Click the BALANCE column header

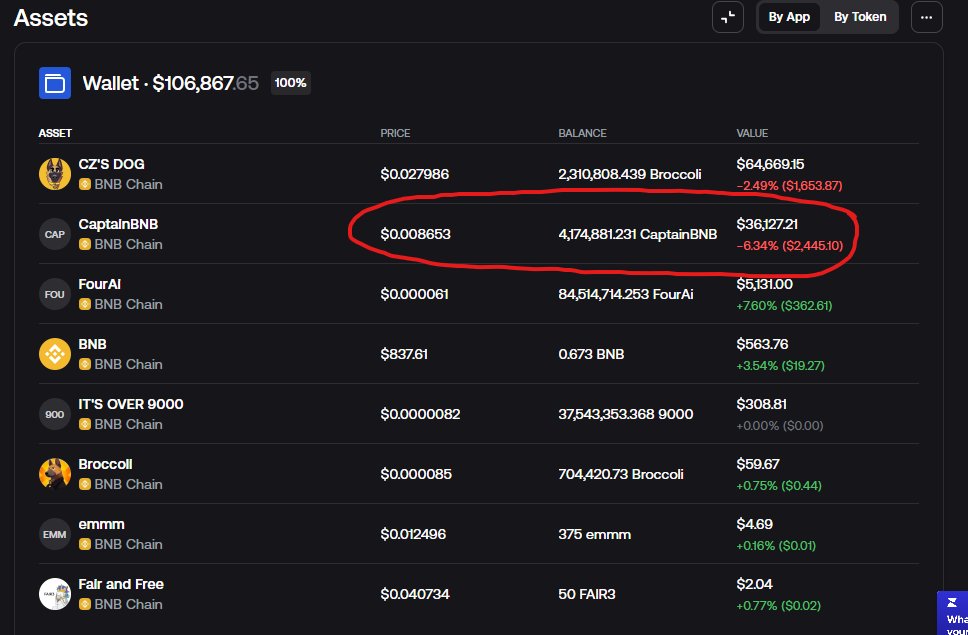(x=582, y=133)
